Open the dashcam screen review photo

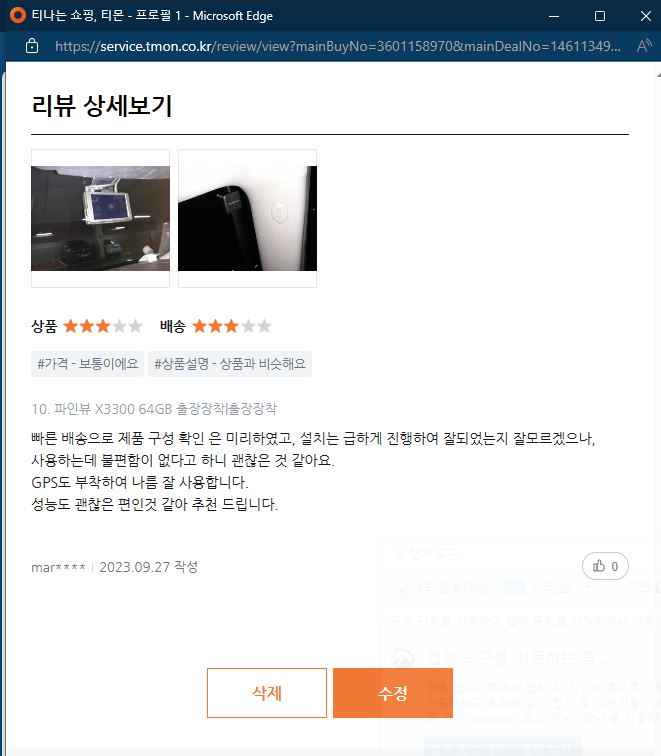coord(100,218)
